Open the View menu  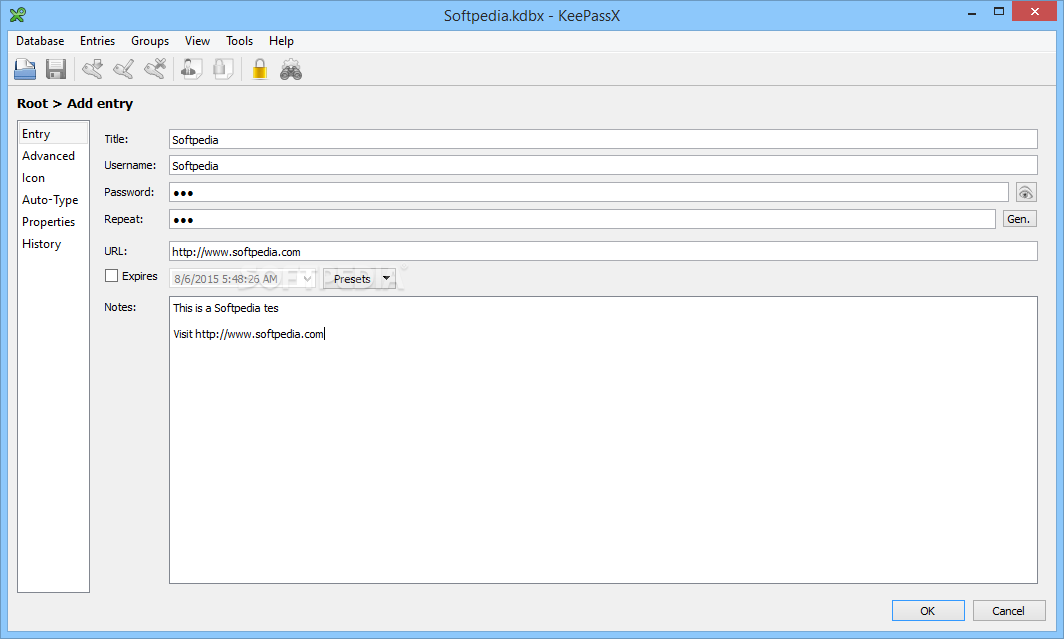pyautogui.click(x=197, y=41)
